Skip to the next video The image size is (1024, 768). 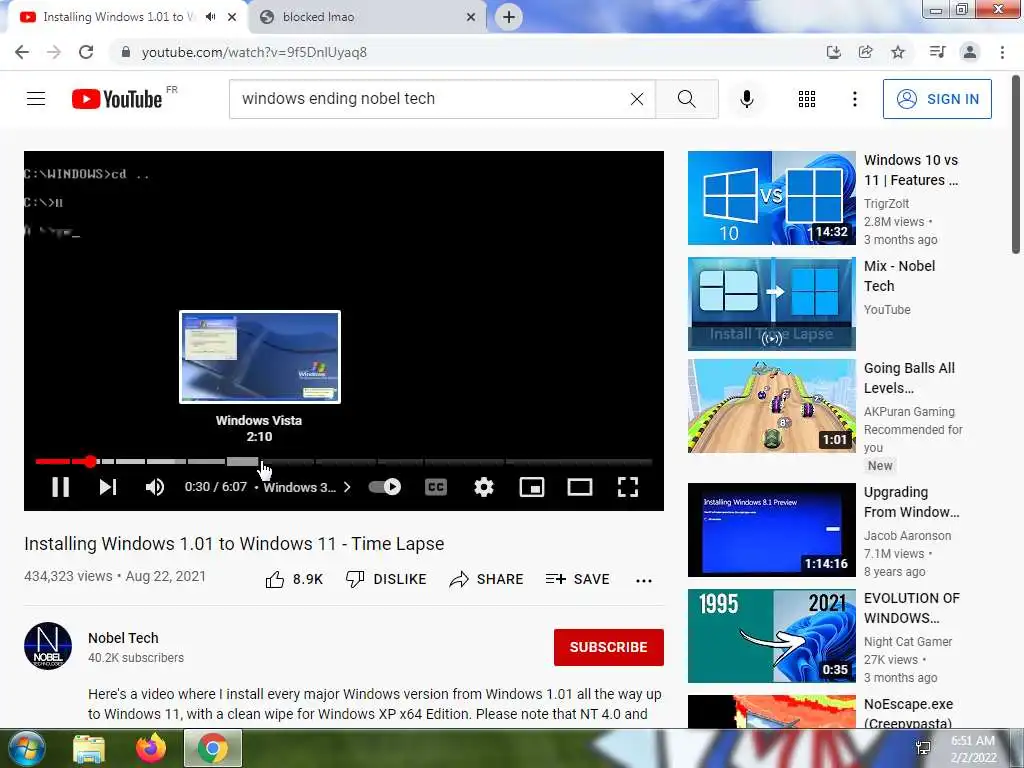point(108,487)
